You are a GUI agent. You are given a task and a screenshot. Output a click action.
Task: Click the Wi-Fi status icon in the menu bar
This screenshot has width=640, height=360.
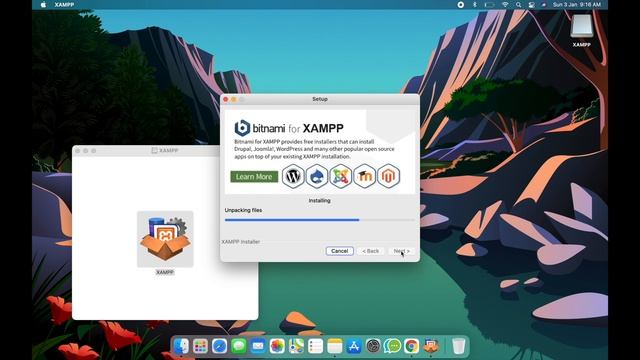pyautogui.click(x=505, y=4)
